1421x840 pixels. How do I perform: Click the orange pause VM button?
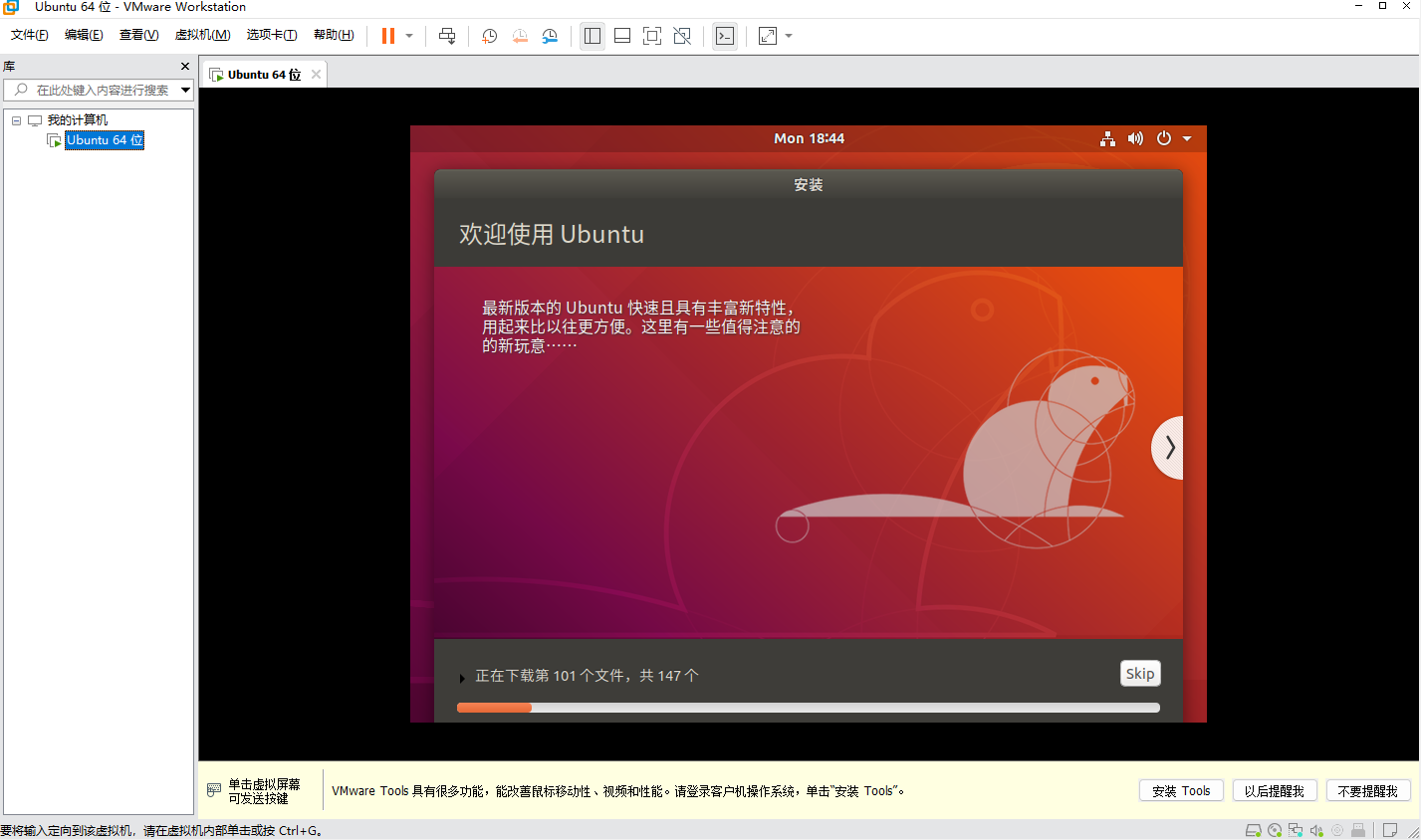388,36
